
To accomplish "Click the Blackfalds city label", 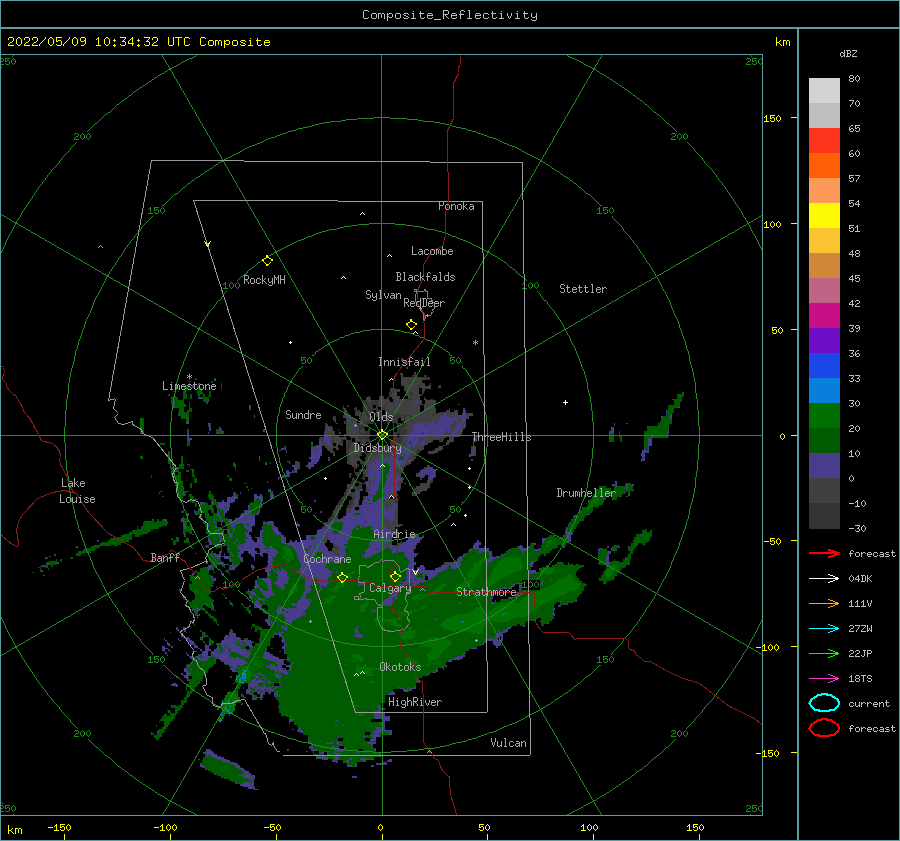I will [x=425, y=277].
